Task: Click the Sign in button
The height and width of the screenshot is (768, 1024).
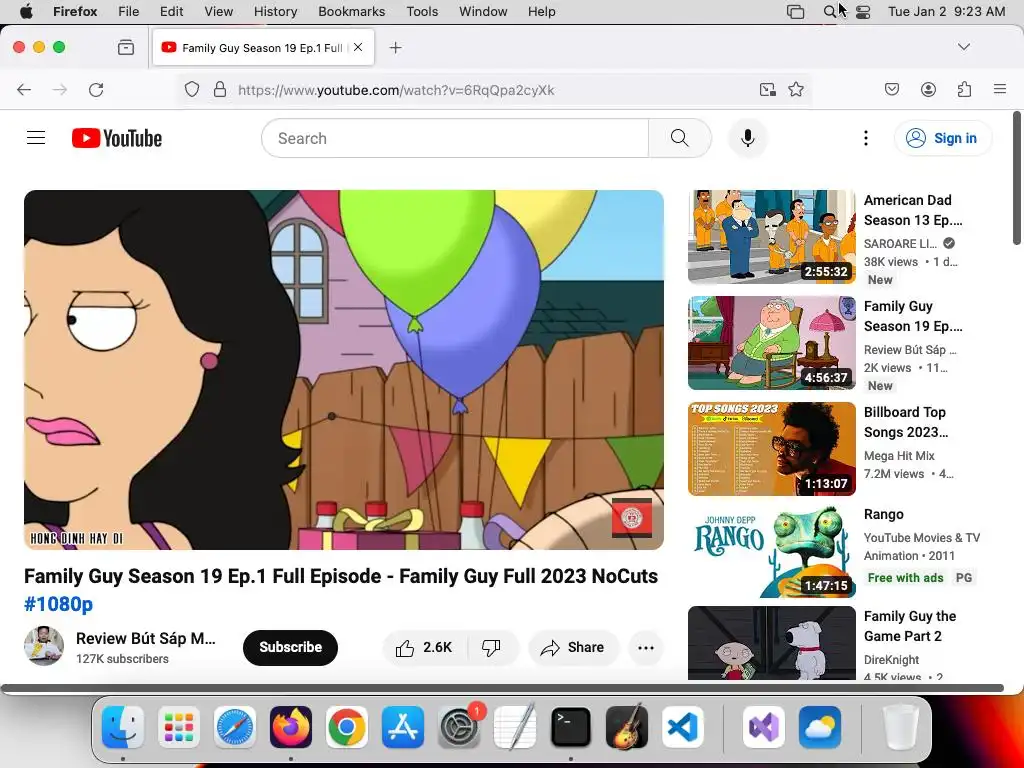Action: [942, 138]
